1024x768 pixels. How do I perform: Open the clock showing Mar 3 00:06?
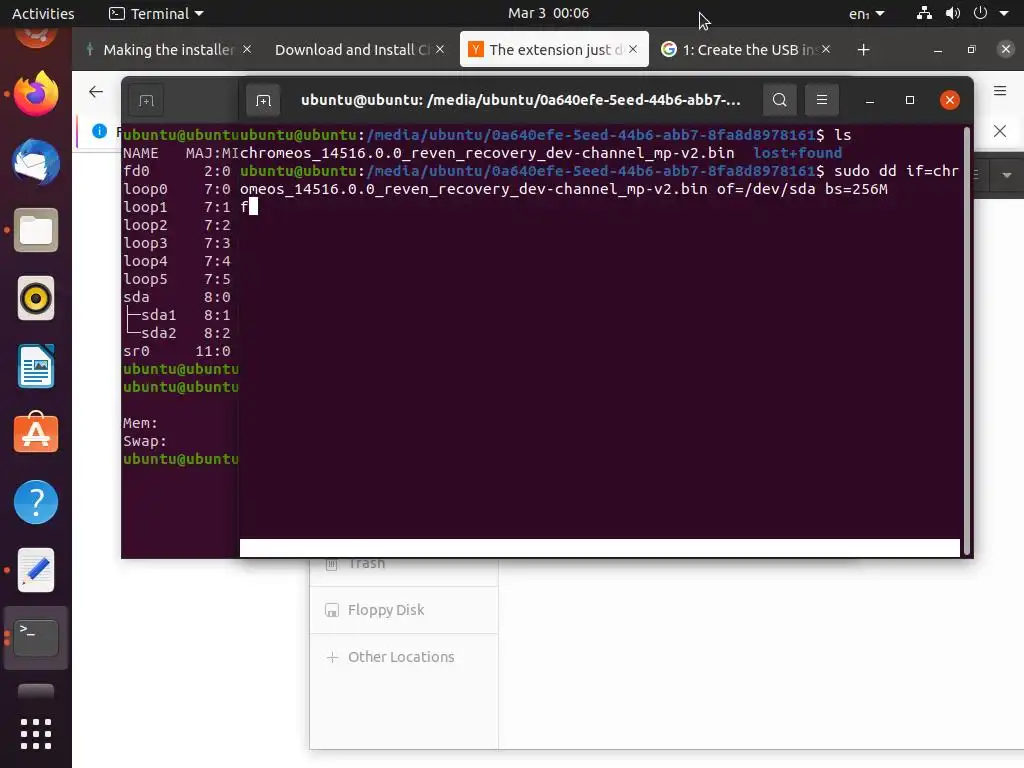549,13
